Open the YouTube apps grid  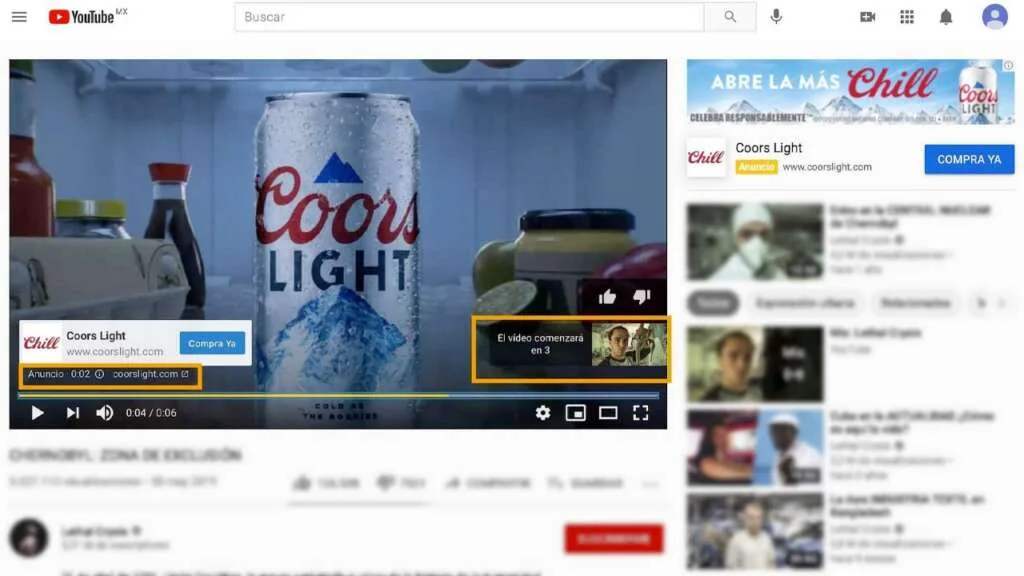click(906, 17)
